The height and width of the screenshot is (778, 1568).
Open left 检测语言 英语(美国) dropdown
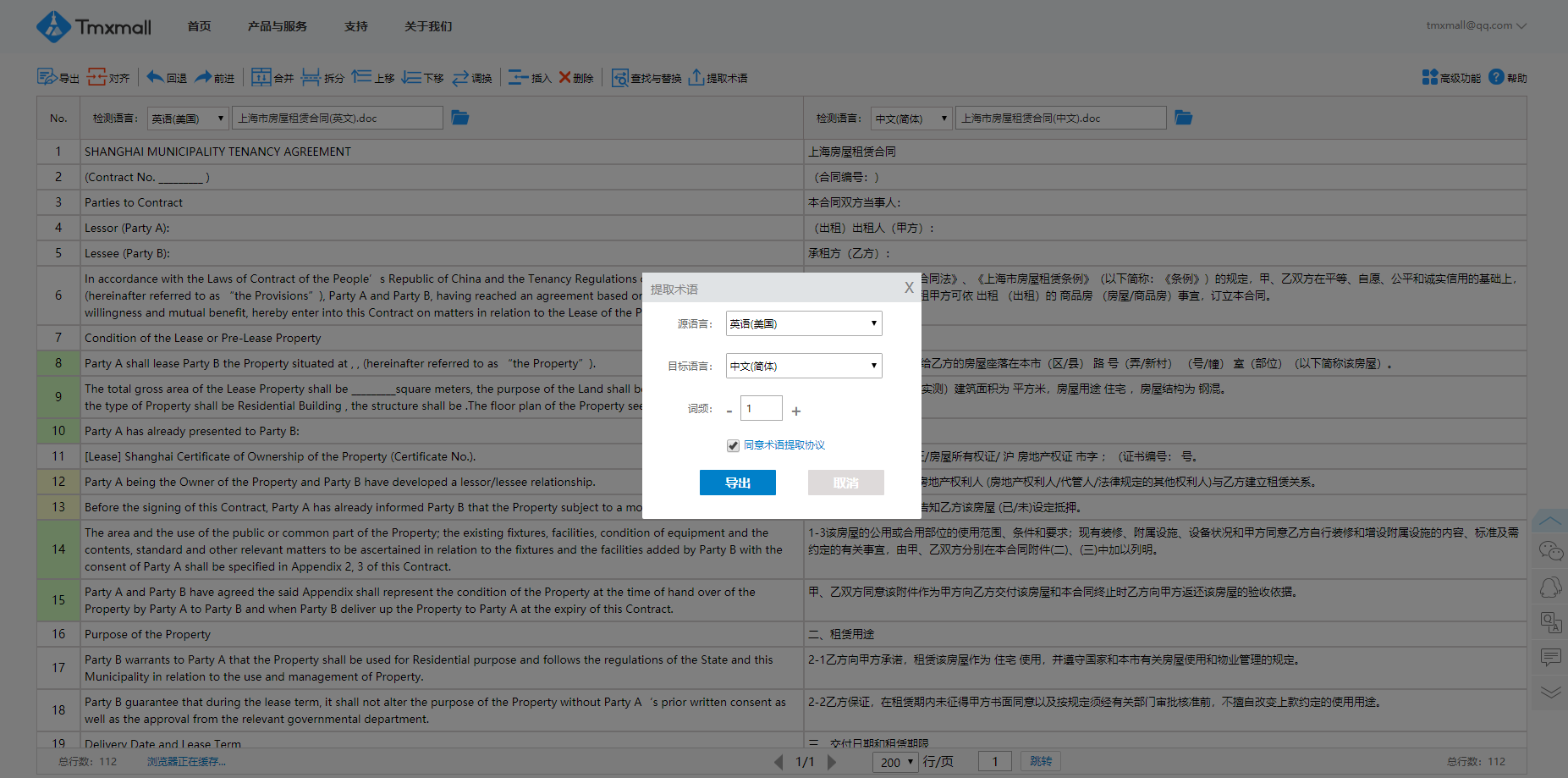tap(188, 119)
